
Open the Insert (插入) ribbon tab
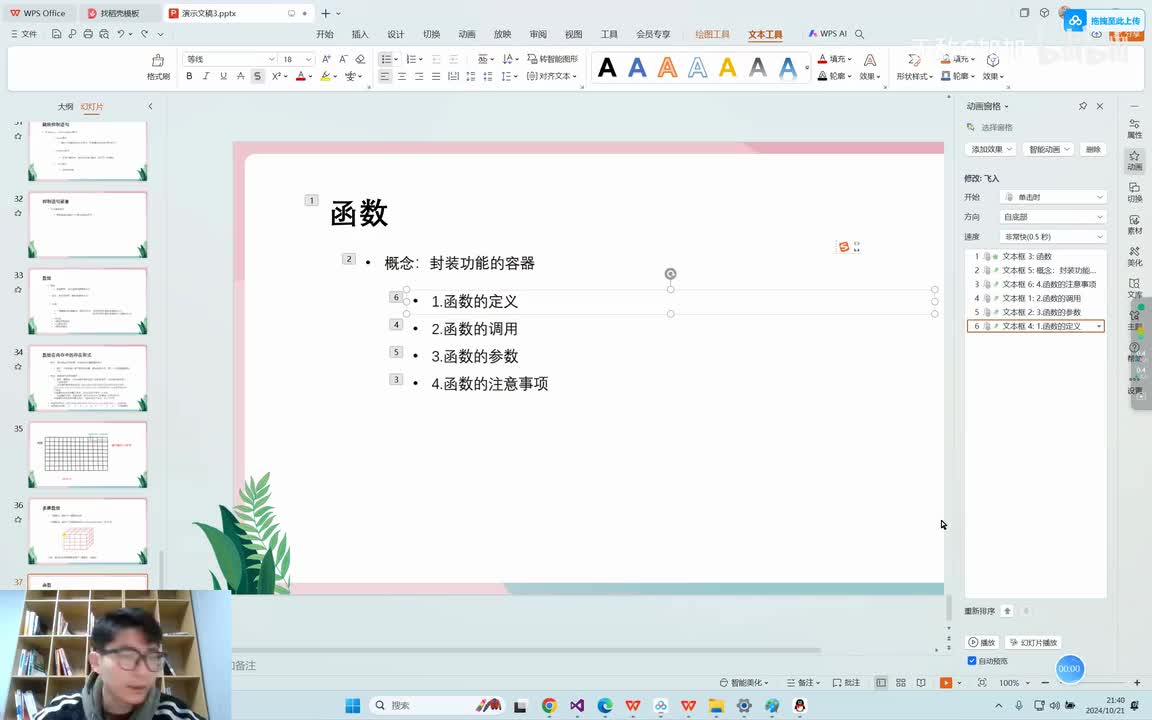pyautogui.click(x=360, y=35)
